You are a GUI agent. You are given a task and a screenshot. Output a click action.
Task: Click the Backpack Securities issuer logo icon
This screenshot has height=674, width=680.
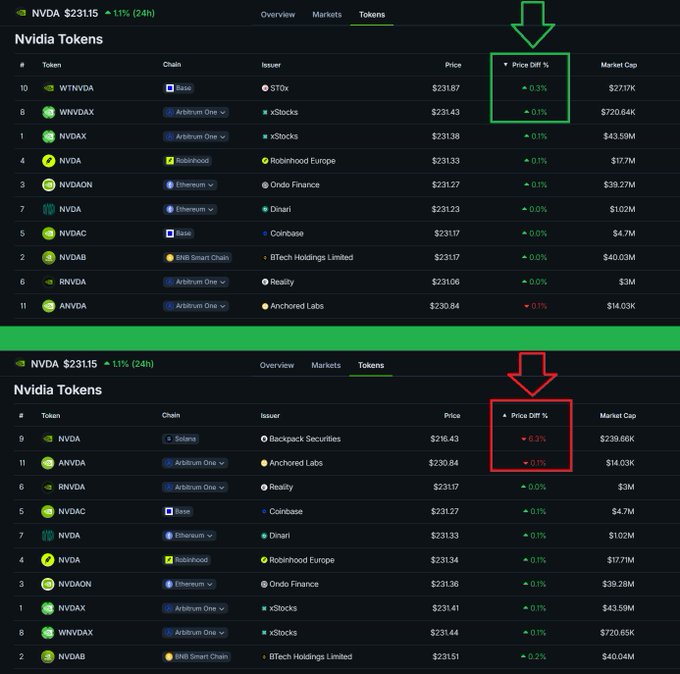pyautogui.click(x=264, y=439)
